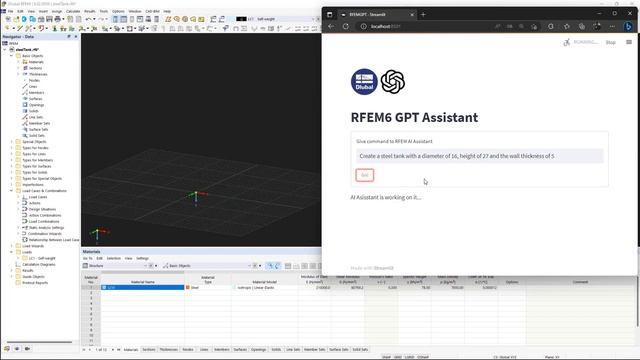
Task: Switch to the Sections table tab
Action: pos(149,350)
